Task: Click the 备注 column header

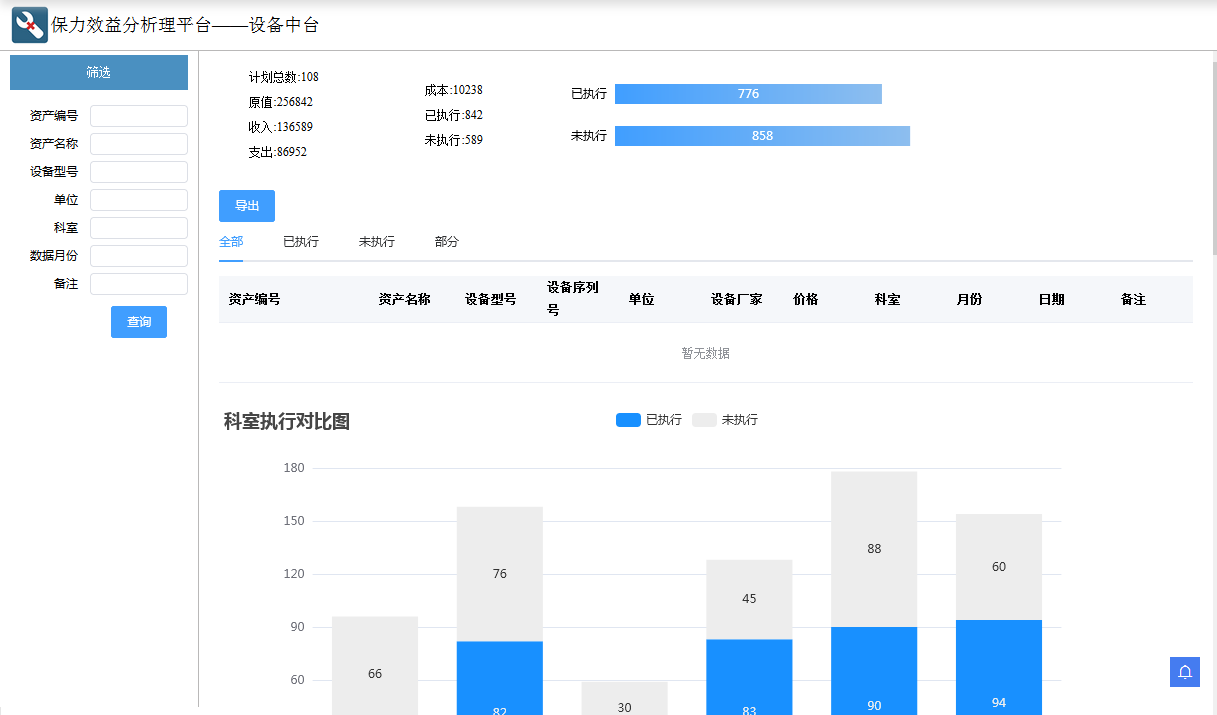Action: tap(1134, 299)
